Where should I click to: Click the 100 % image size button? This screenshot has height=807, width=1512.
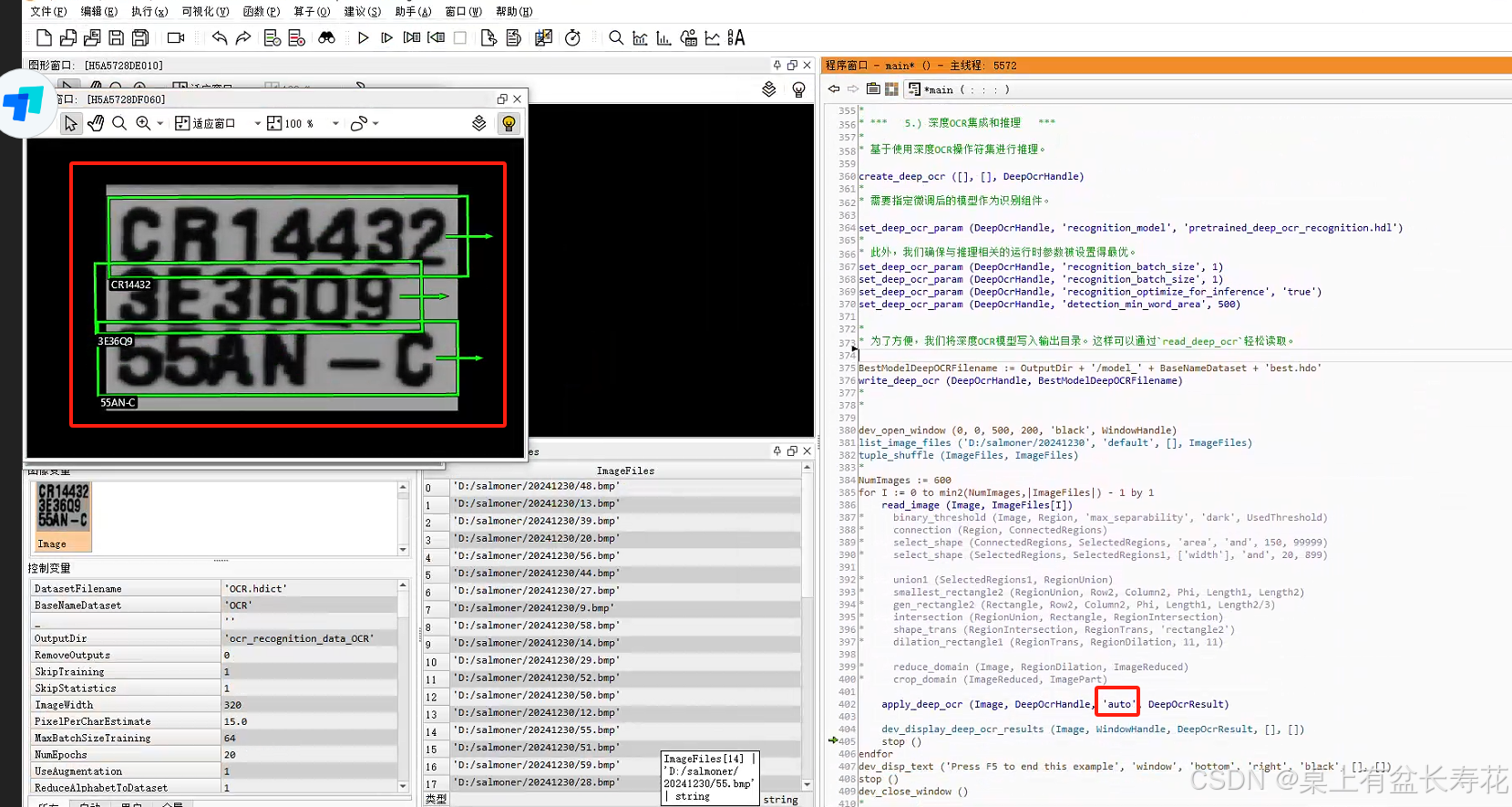pos(291,123)
